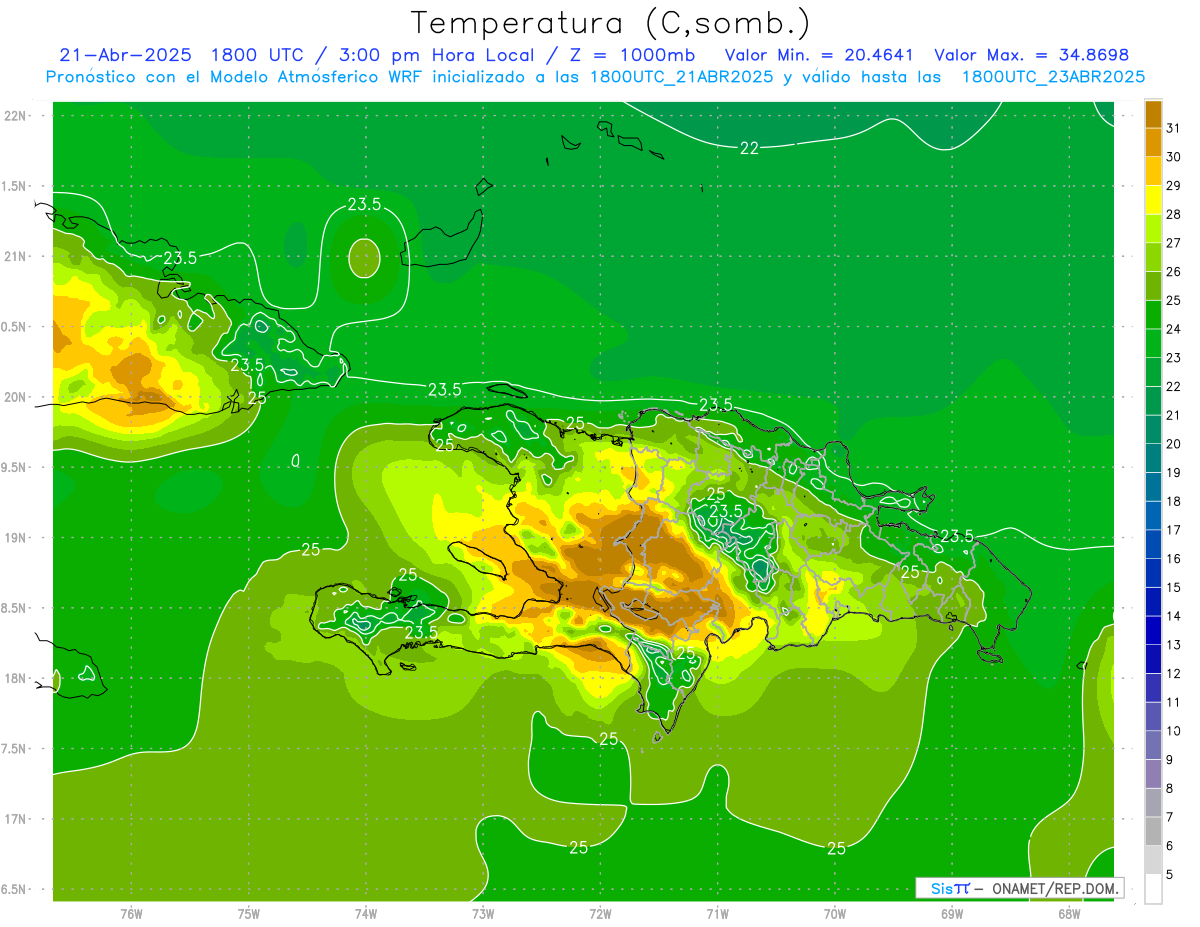This screenshot has width=1200, height=927.
Task: Click the 68W longitude axis label
Action: 1069,913
